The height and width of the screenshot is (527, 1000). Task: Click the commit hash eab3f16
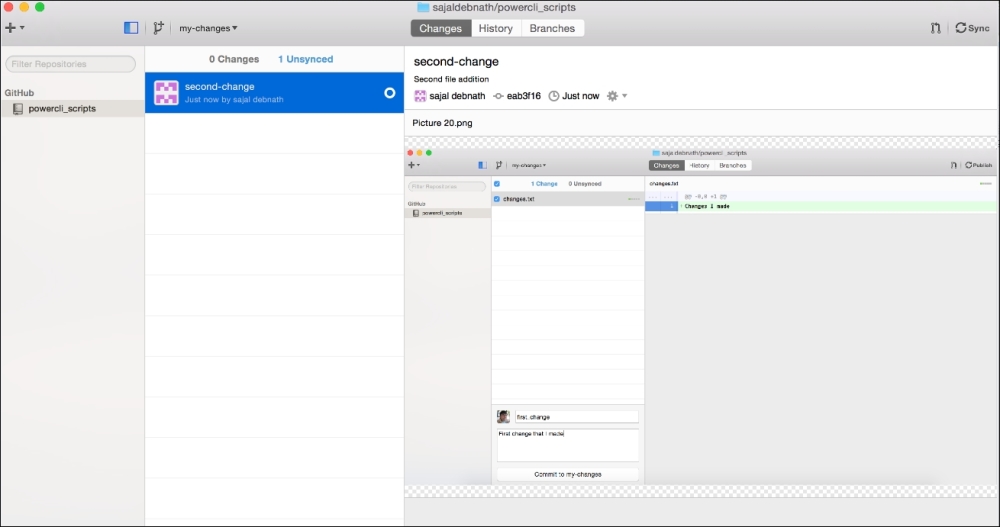click(524, 96)
